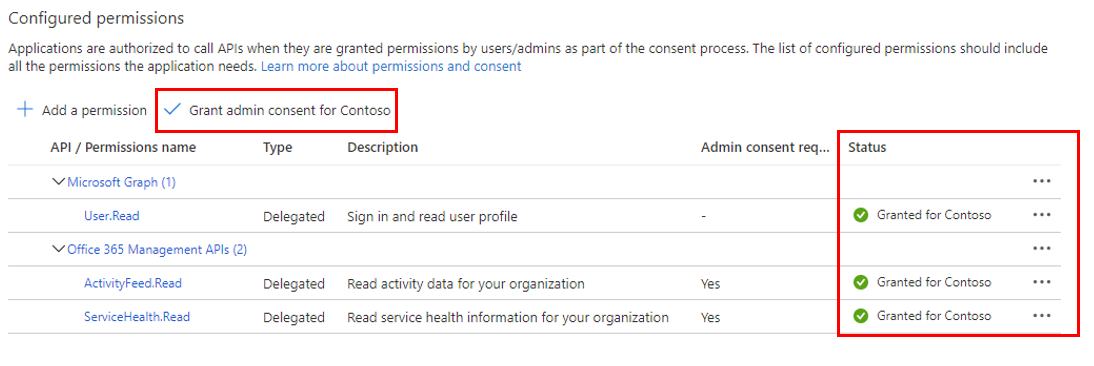Open Office 365 Management APIs (2) link
Viewport: 1094px width, 366px height.
(157, 250)
